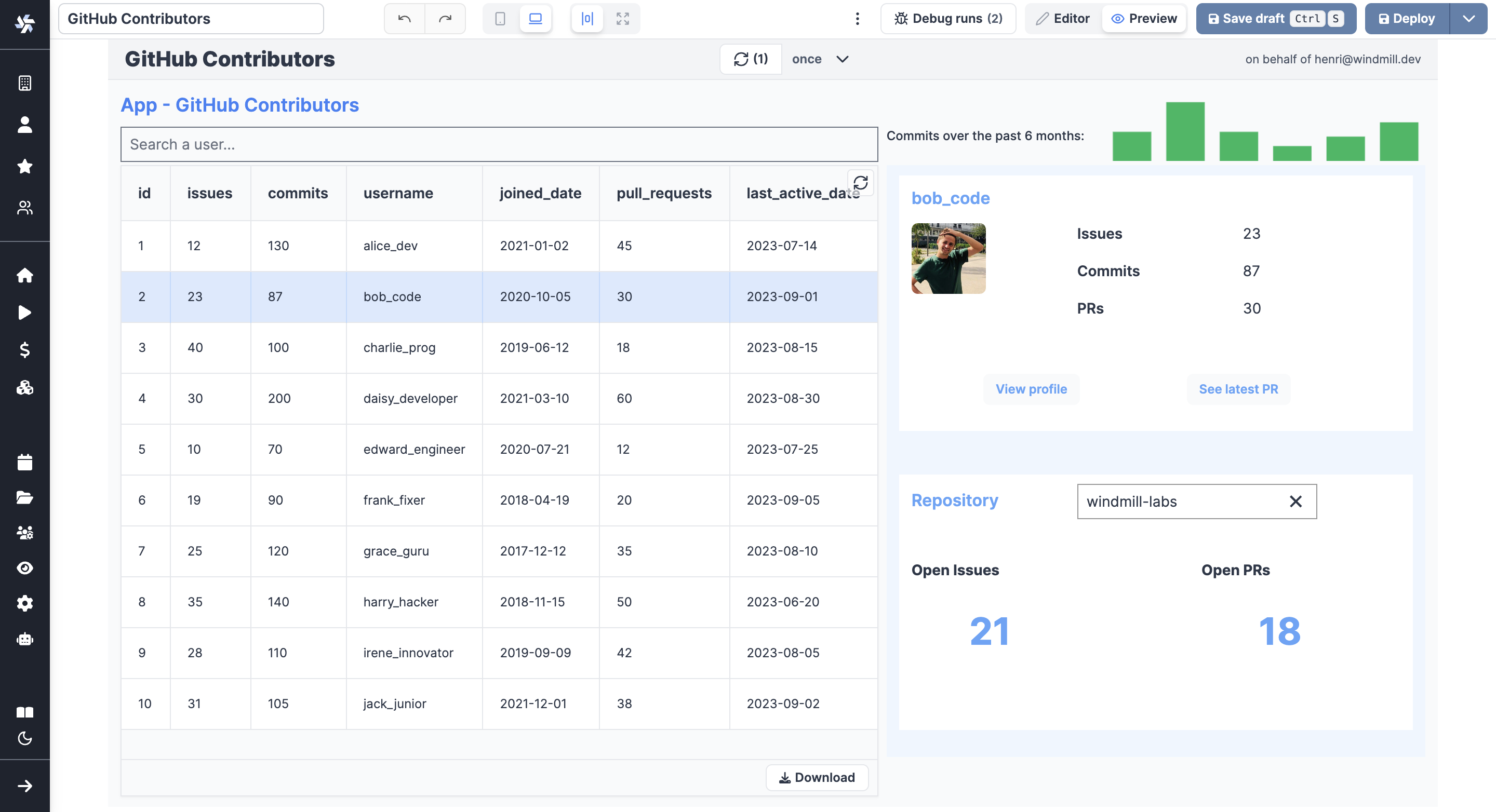
Task: Click the Search a user input field
Action: click(x=498, y=144)
